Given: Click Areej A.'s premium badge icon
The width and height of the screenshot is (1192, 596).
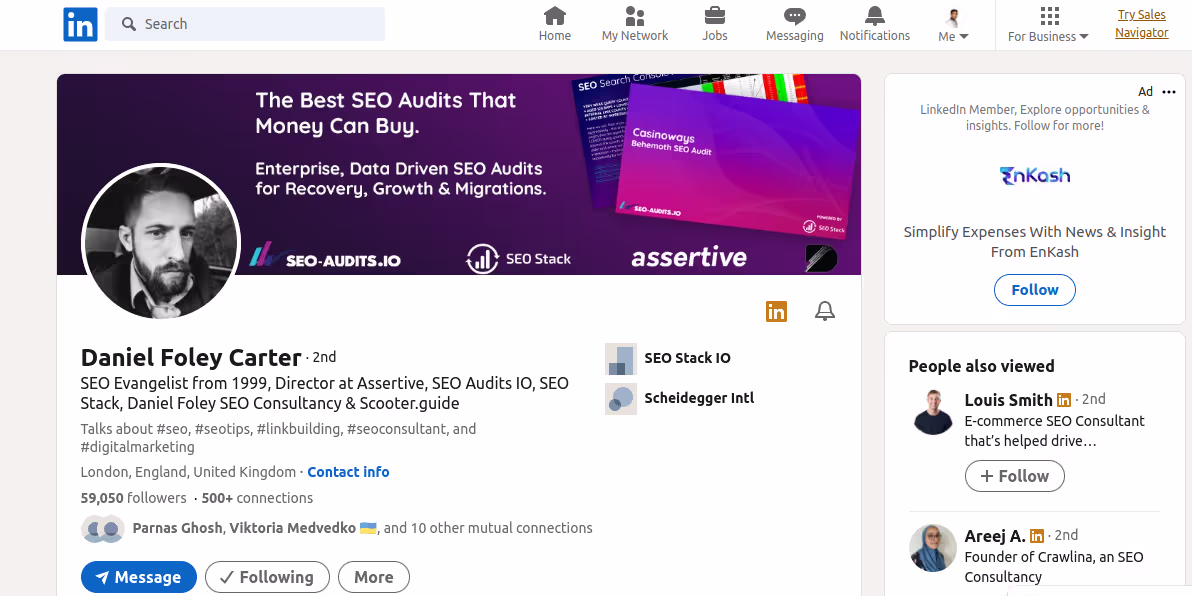Looking at the screenshot, I should tap(1037, 536).
